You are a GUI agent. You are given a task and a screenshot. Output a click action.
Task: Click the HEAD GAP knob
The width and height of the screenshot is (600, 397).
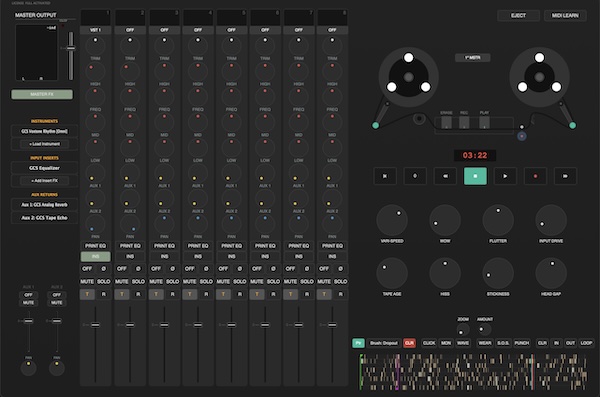[x=551, y=273]
